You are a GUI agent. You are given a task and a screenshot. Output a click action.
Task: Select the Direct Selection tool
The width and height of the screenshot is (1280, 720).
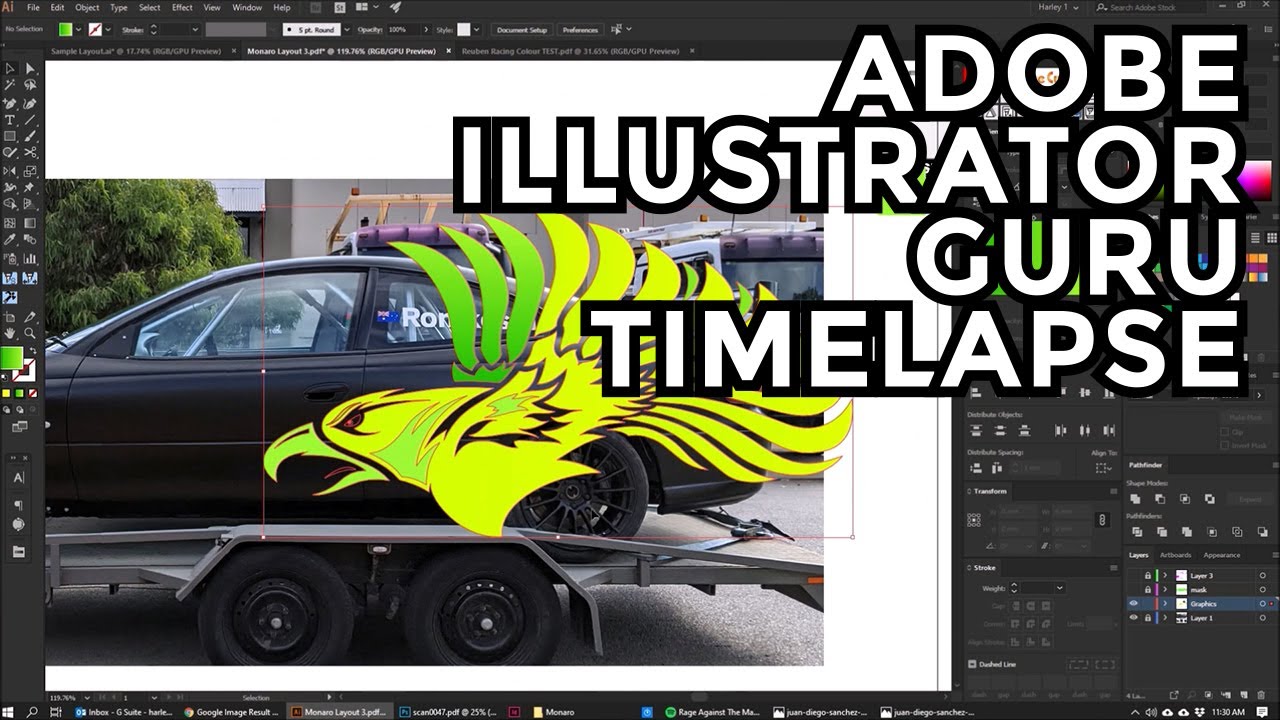tap(30, 68)
